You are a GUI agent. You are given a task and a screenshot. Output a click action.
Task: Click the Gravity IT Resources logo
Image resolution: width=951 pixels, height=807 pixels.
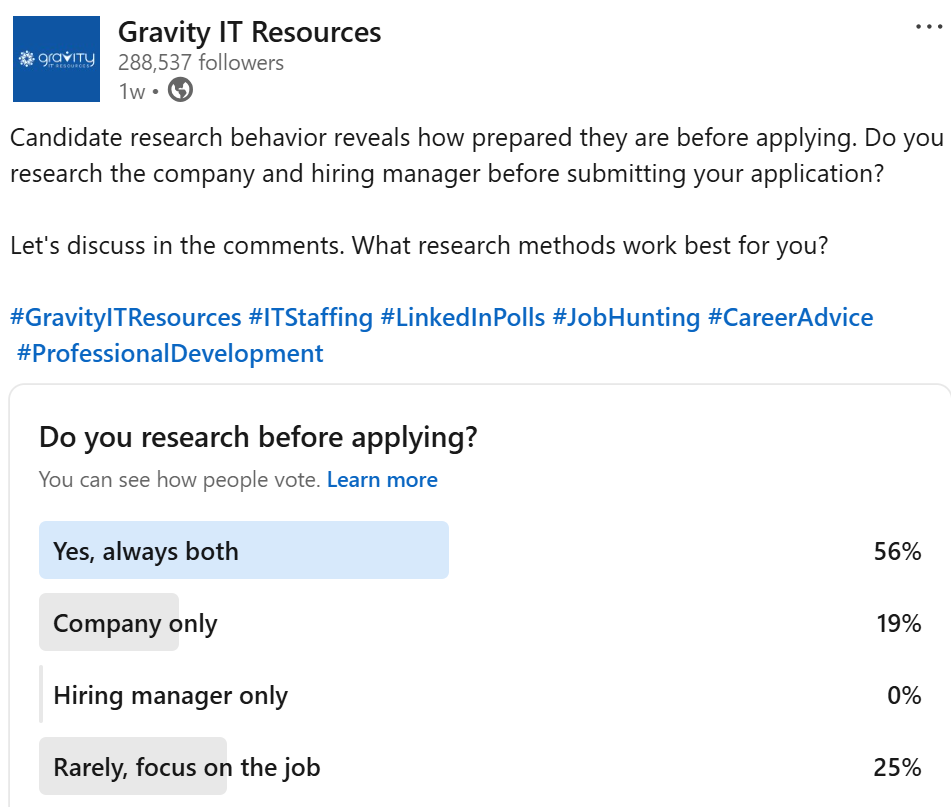56,59
